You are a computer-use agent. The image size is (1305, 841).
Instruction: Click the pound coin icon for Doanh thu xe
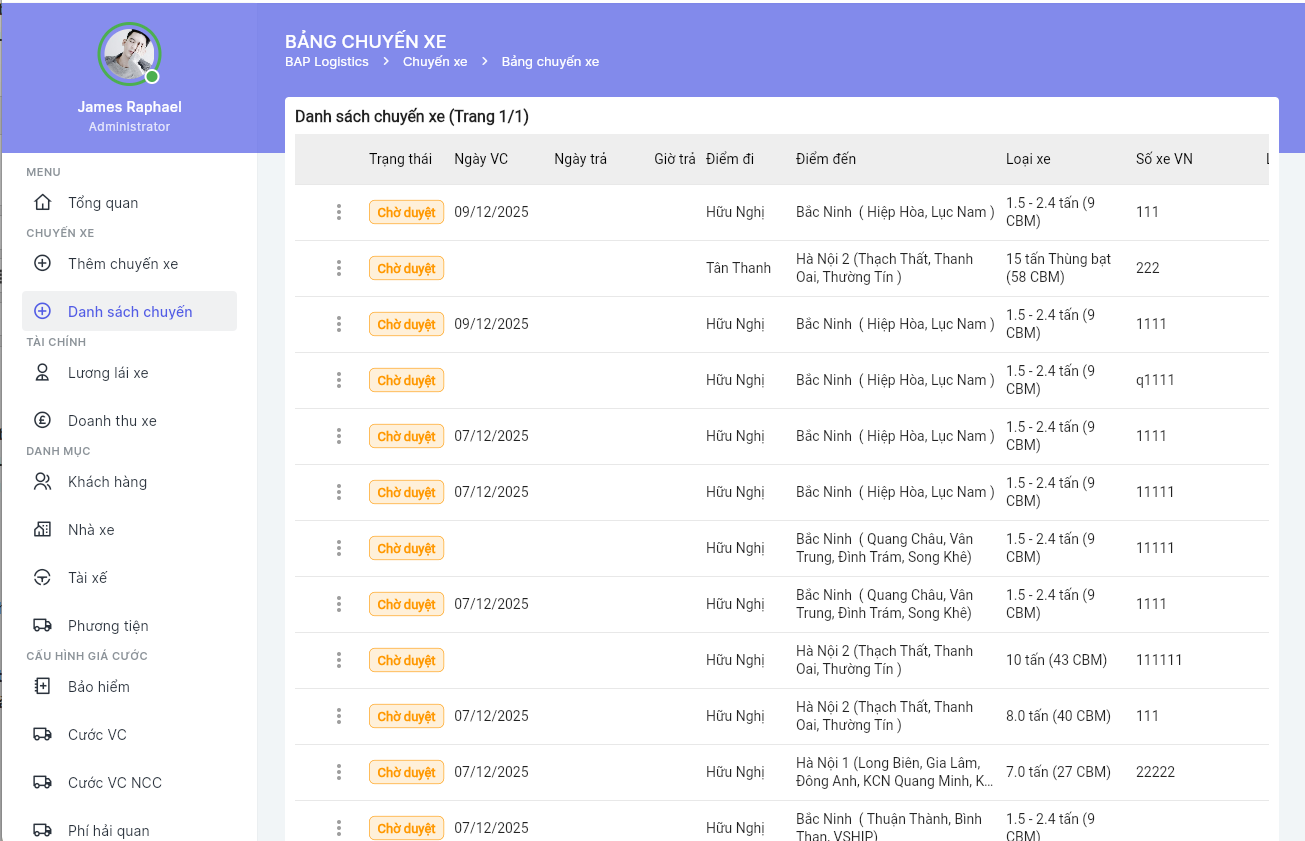click(42, 421)
